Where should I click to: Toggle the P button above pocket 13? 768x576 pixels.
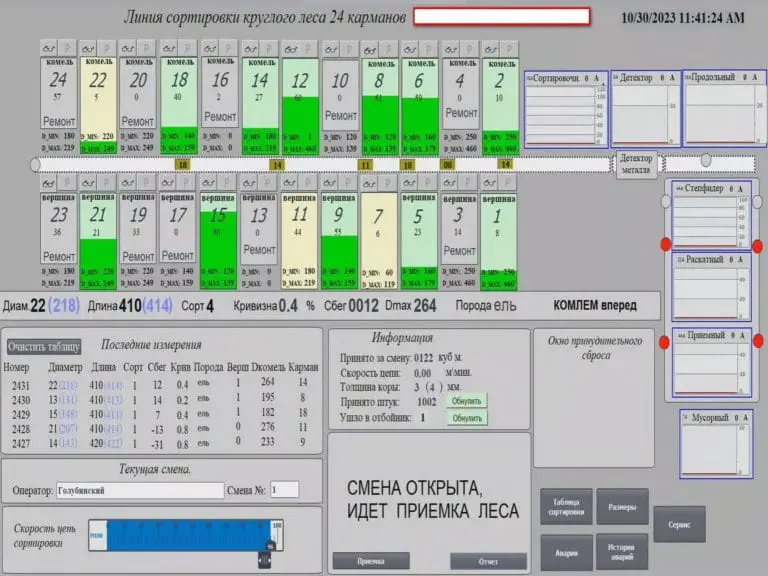click(267, 183)
